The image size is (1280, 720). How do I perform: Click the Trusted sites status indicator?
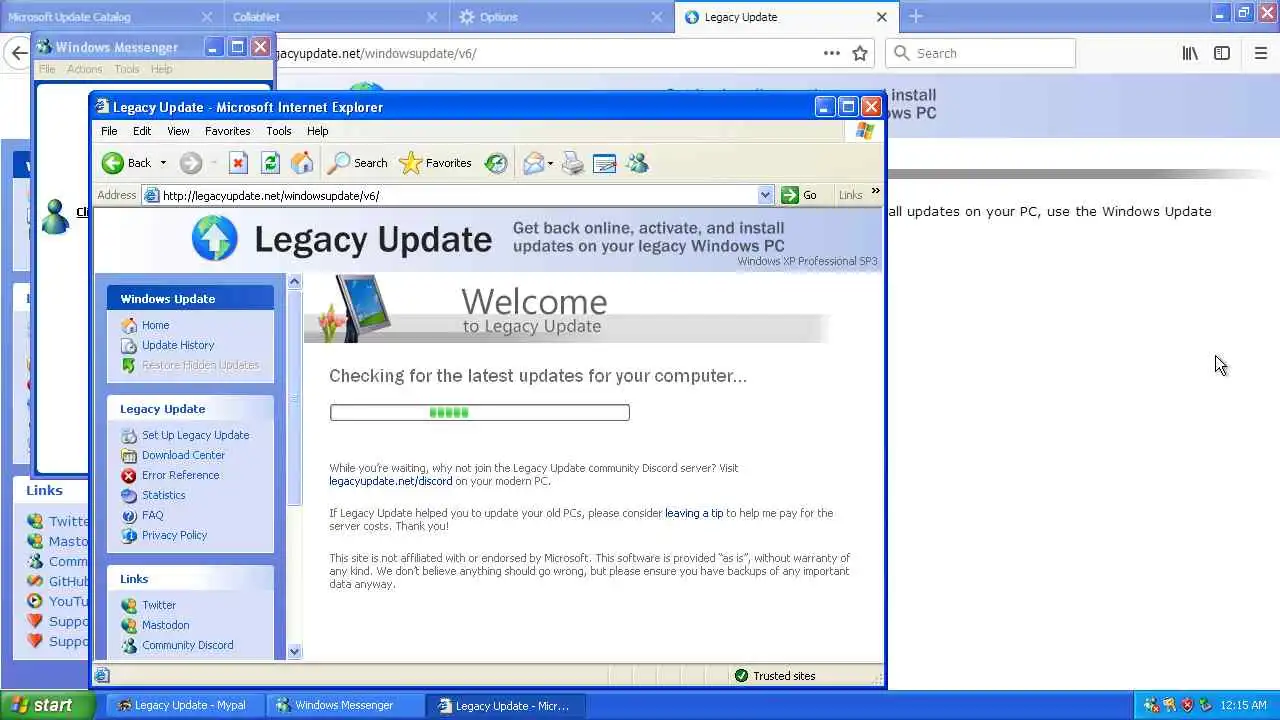pyautogui.click(x=775, y=676)
